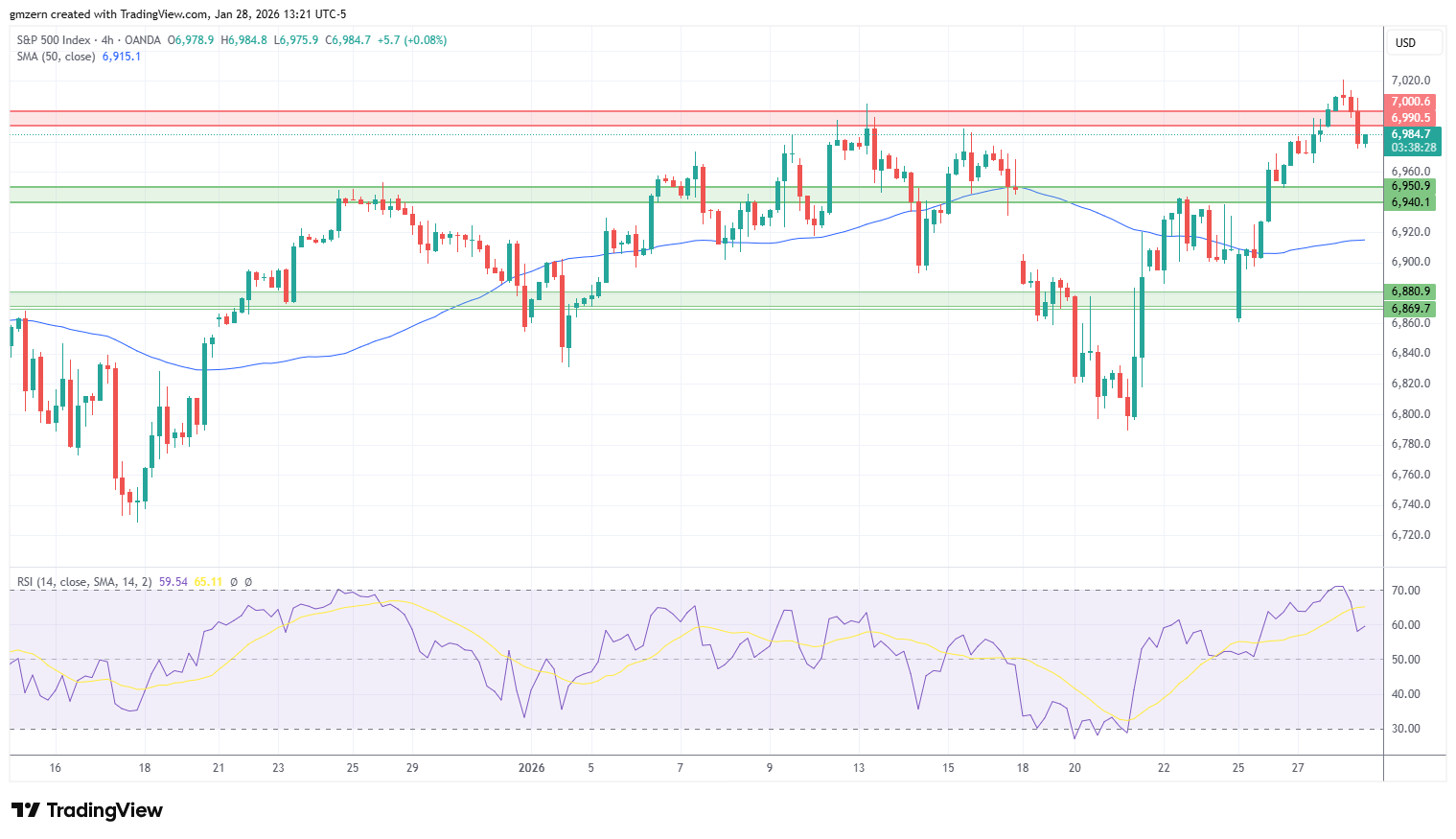Click the TradingView logo at the bottom left
Image resolution: width=1456 pixels, height=839 pixels.
pos(87,810)
